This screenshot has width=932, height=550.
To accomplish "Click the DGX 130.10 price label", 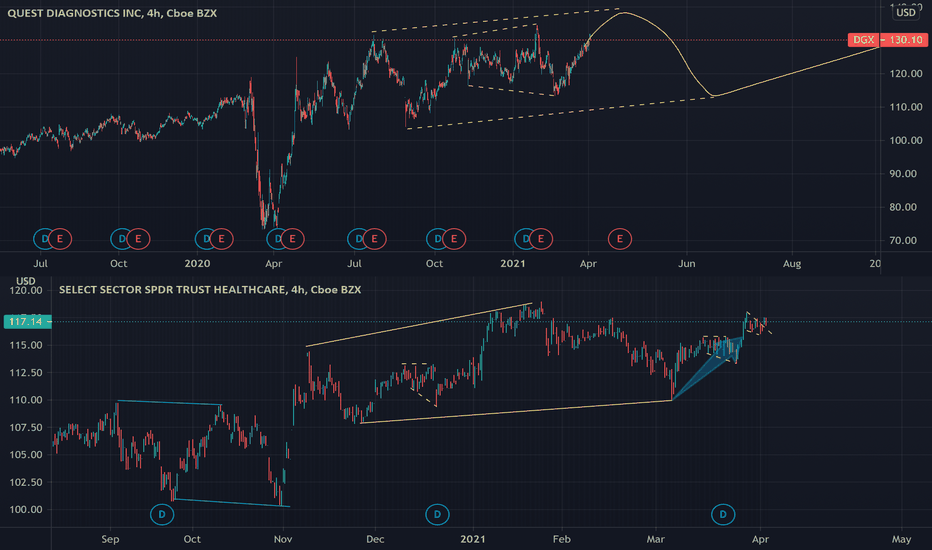I will pos(887,40).
